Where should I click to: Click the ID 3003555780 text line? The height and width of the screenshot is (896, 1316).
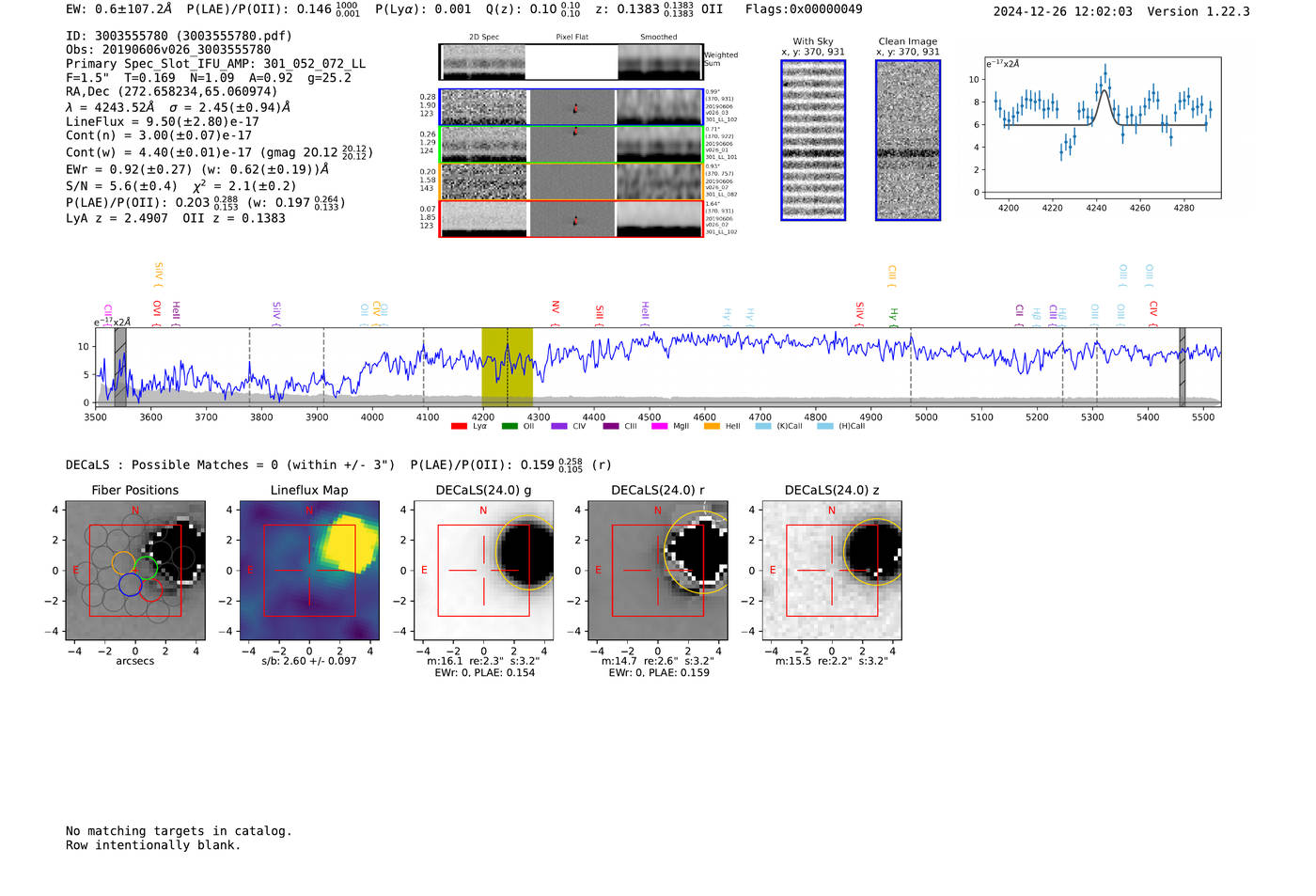click(179, 36)
